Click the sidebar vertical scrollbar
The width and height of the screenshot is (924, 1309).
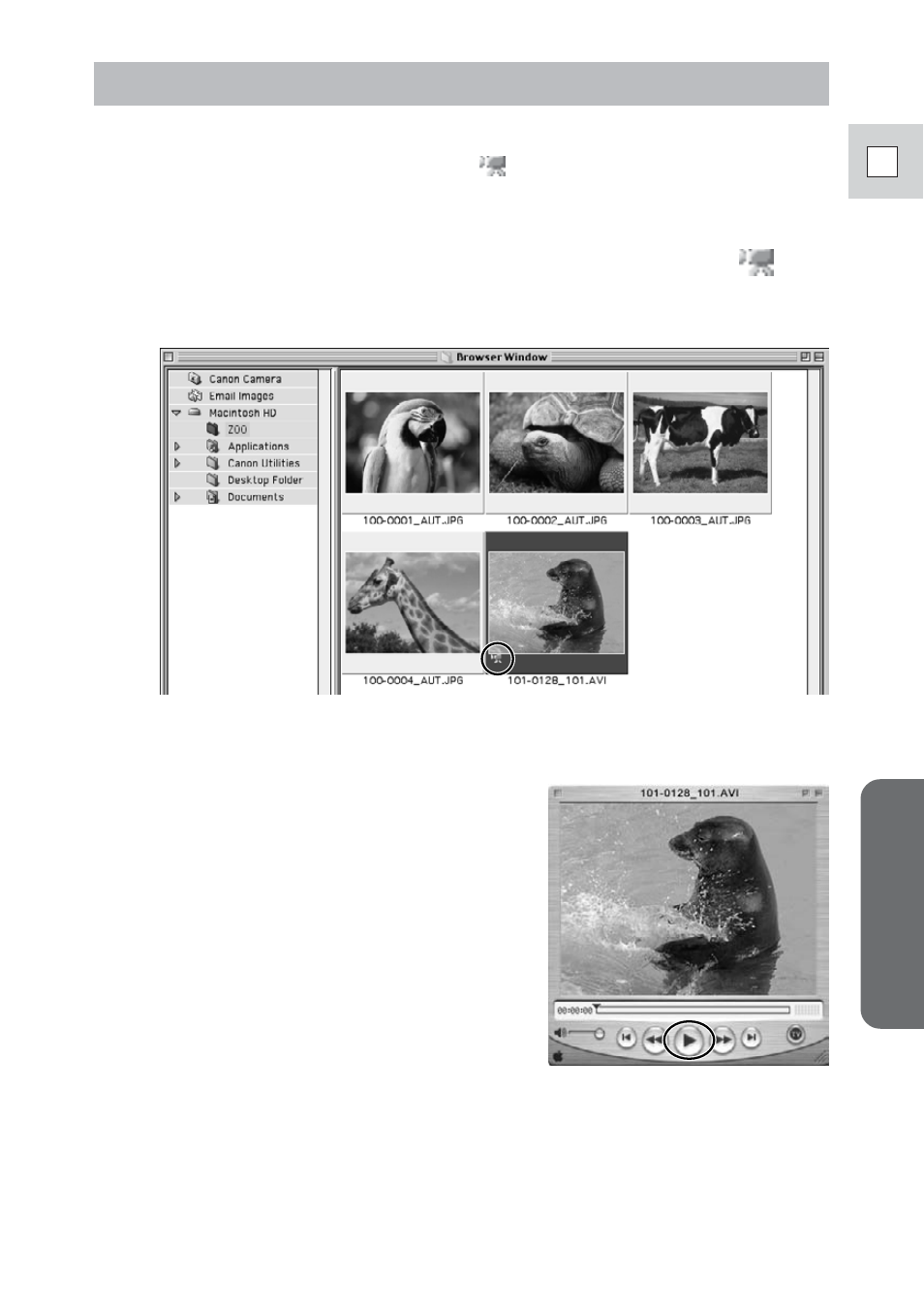click(325, 531)
